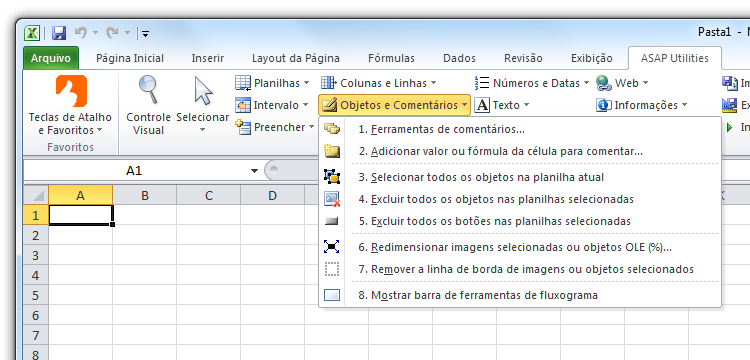Select column D header

coord(273,195)
